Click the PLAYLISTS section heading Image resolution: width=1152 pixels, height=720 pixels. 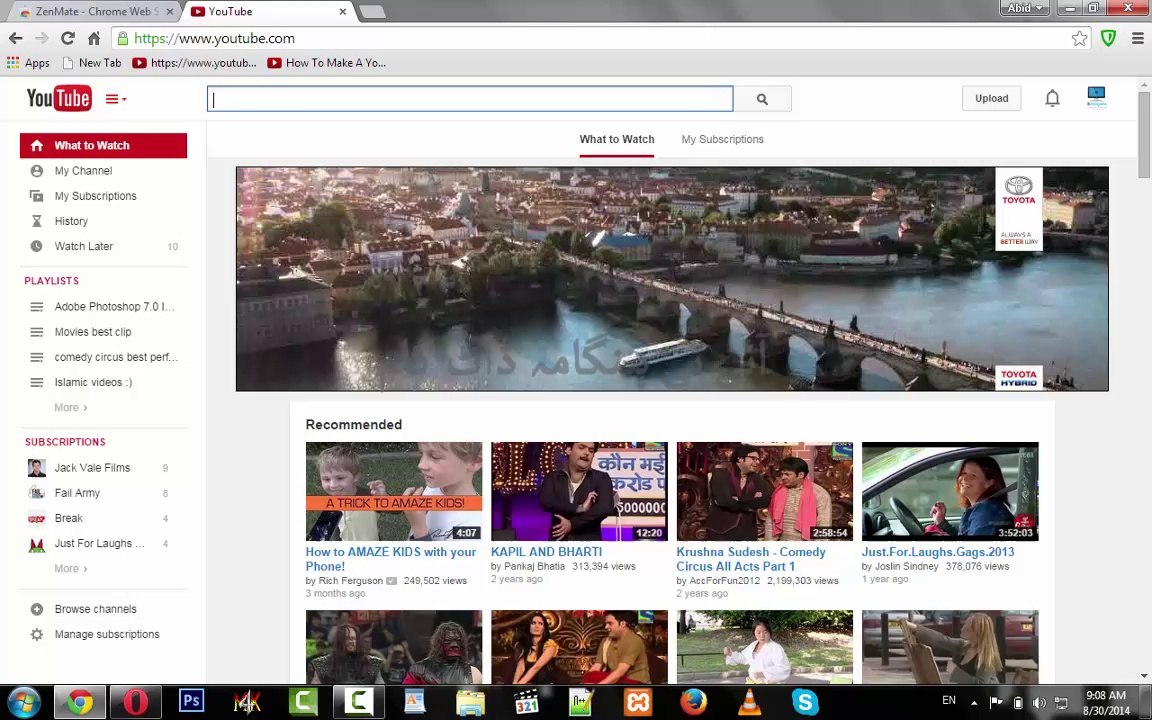(x=51, y=281)
